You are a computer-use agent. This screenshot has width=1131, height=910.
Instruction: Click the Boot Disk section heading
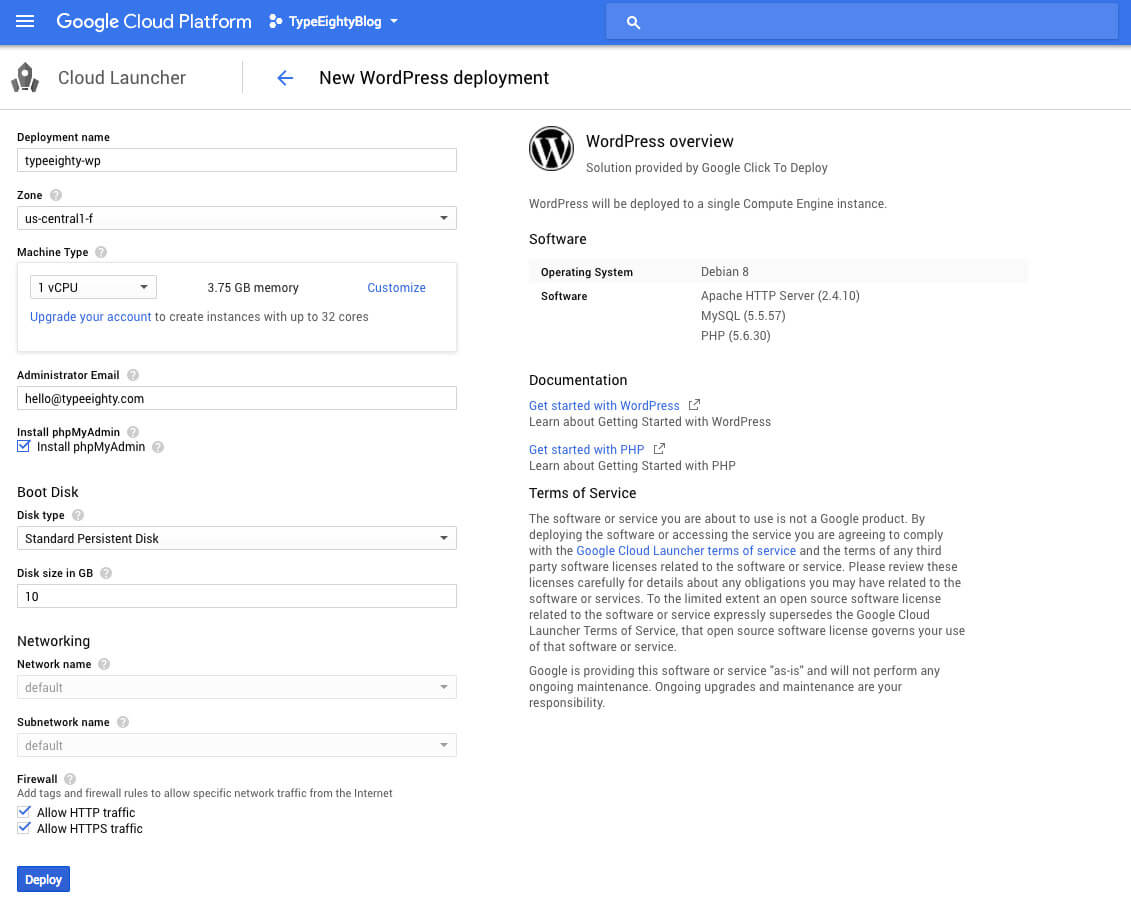pos(48,492)
